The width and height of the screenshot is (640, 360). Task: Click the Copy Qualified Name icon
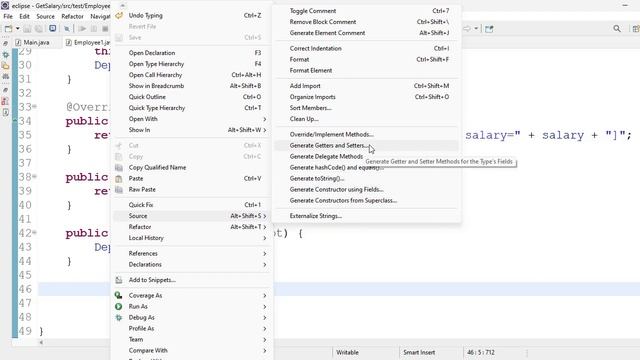(x=119, y=168)
